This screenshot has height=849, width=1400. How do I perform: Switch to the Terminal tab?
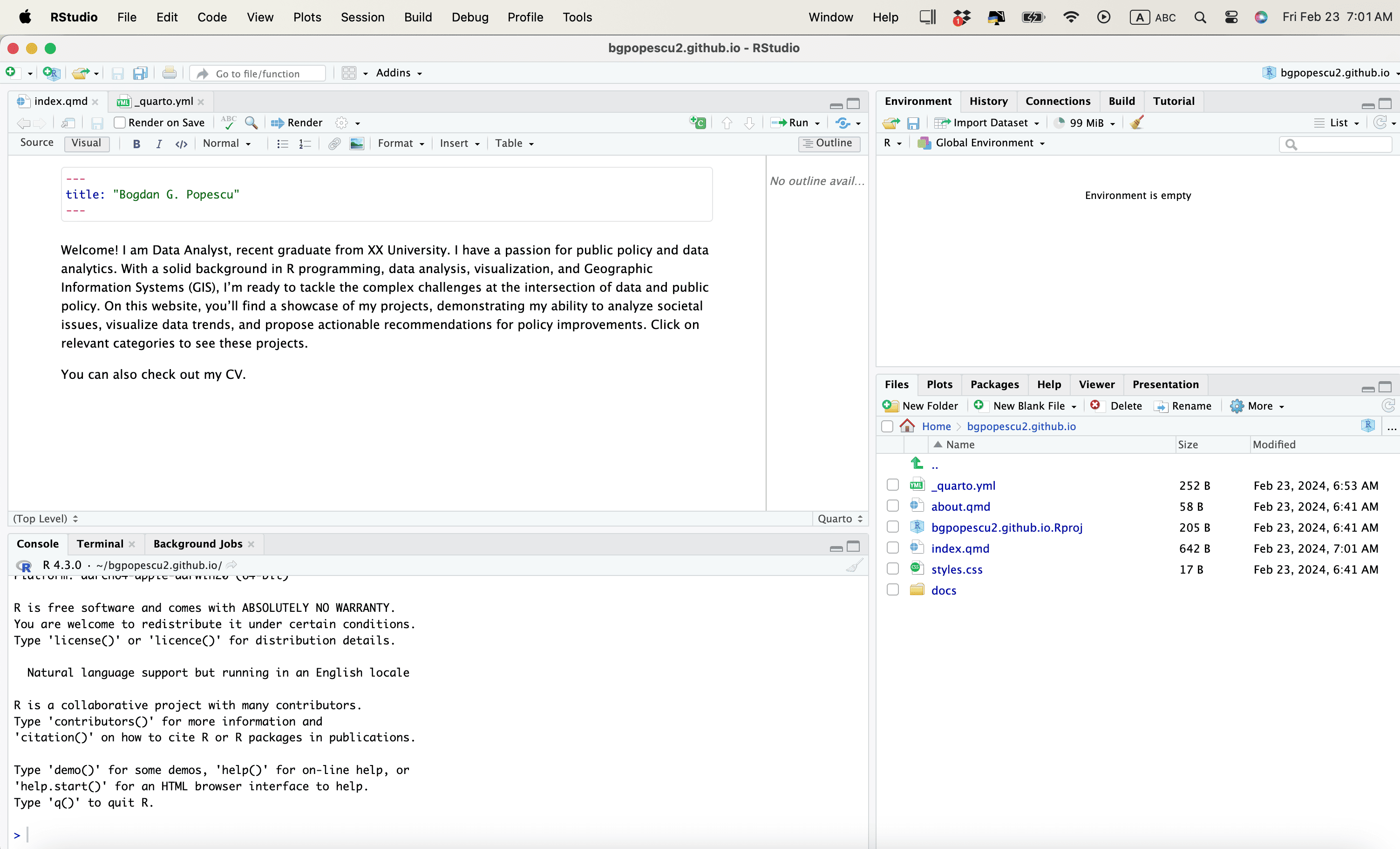[x=100, y=544]
